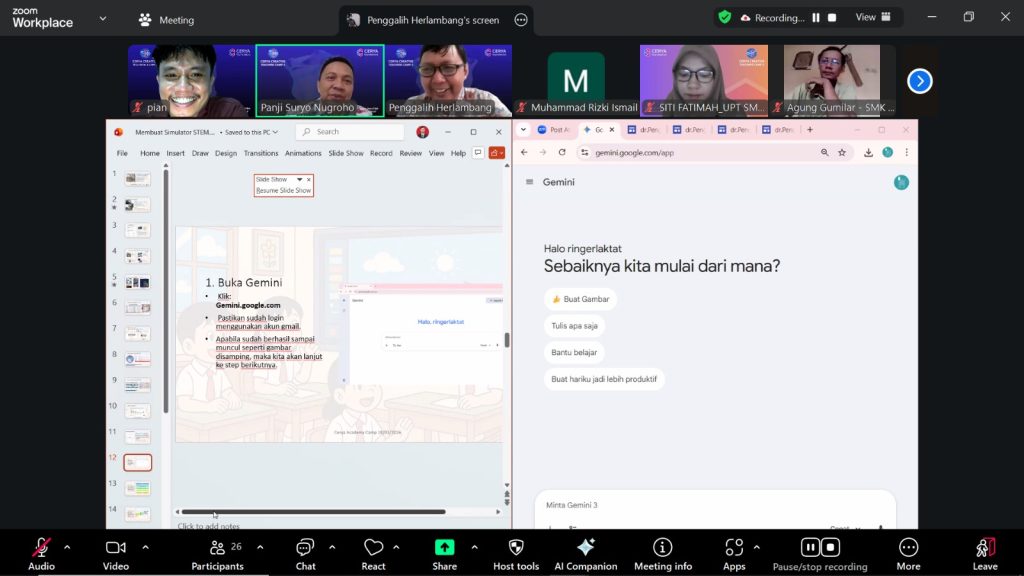The height and width of the screenshot is (576, 1024).
Task: Click the green Share screen button
Action: pyautogui.click(x=444, y=548)
